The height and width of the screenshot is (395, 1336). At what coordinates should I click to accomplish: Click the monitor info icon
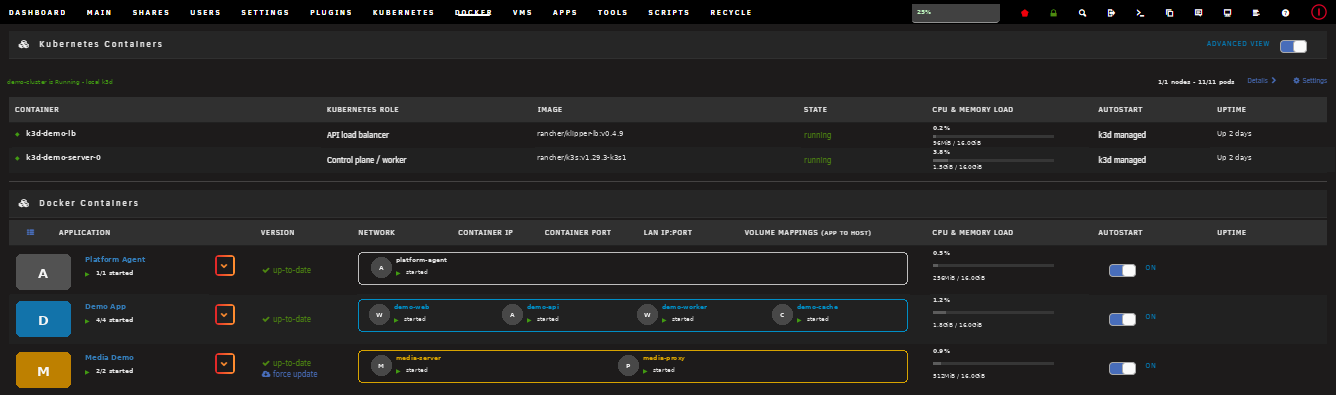(1228, 13)
